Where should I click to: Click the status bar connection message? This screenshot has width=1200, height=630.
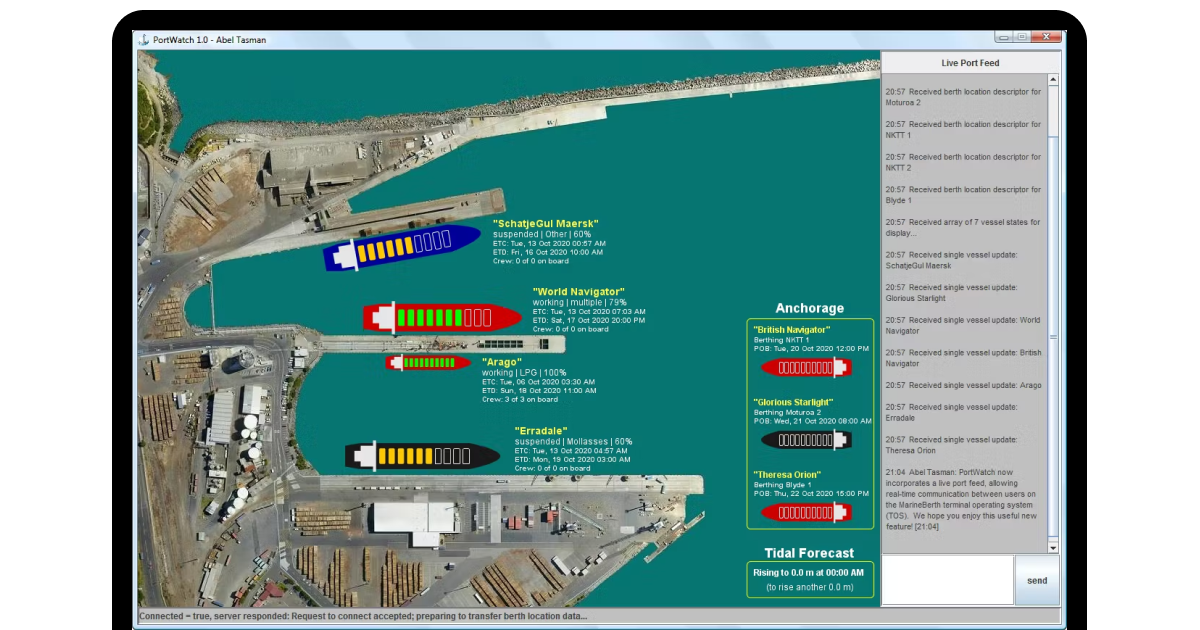click(x=363, y=616)
